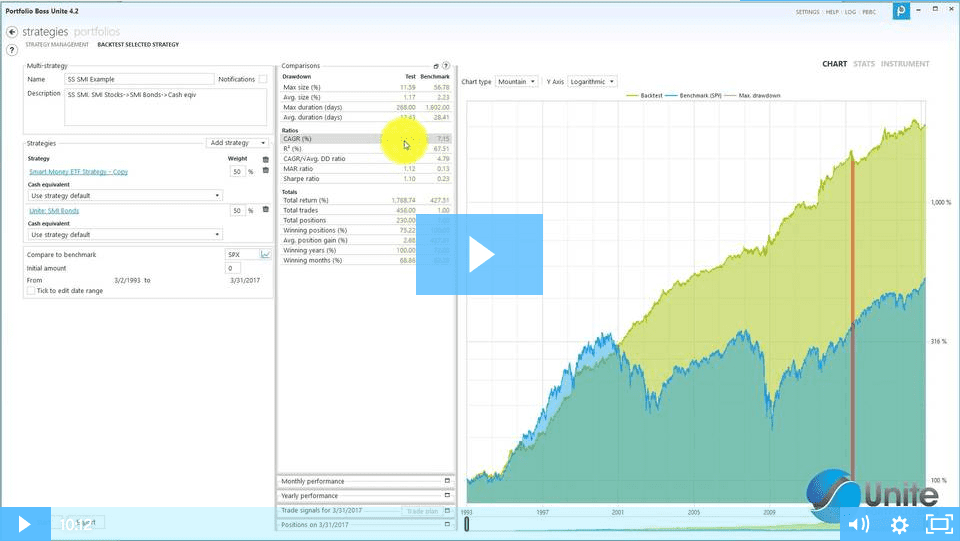Expand the Monthly performance panel
The image size is (960, 541).
coord(447,481)
